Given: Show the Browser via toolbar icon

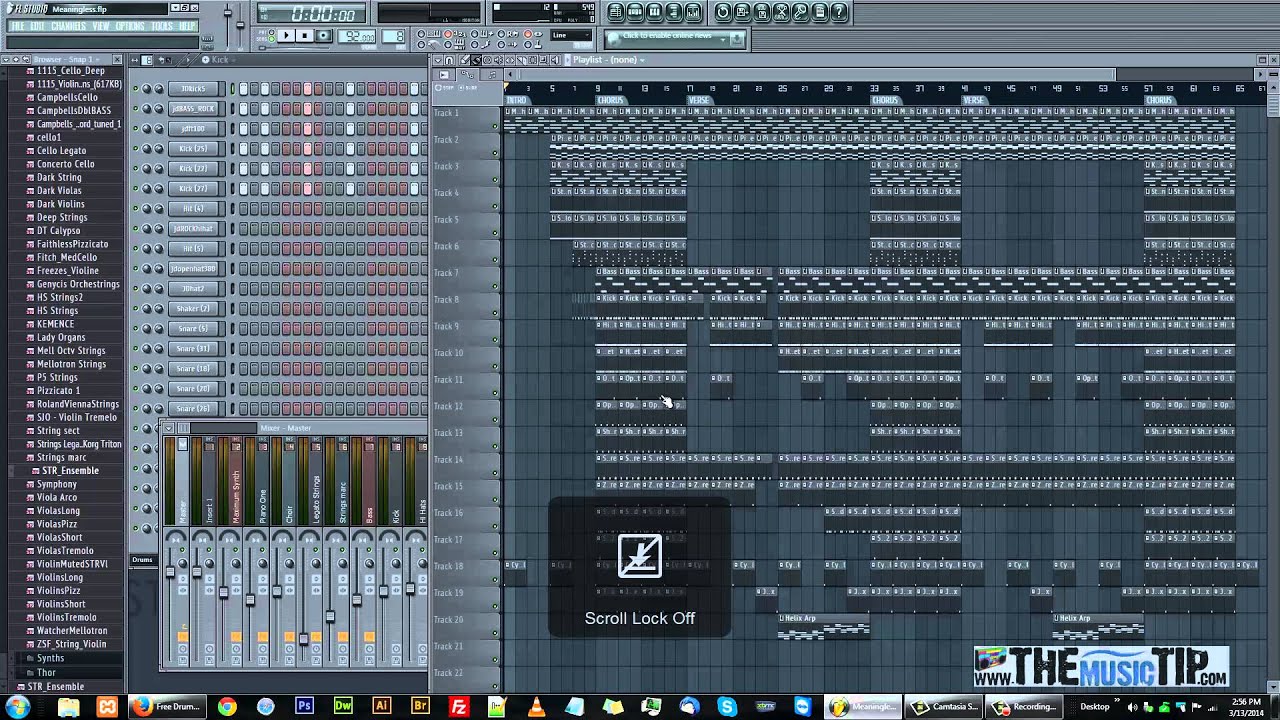Looking at the screenshot, I should [x=674, y=12].
